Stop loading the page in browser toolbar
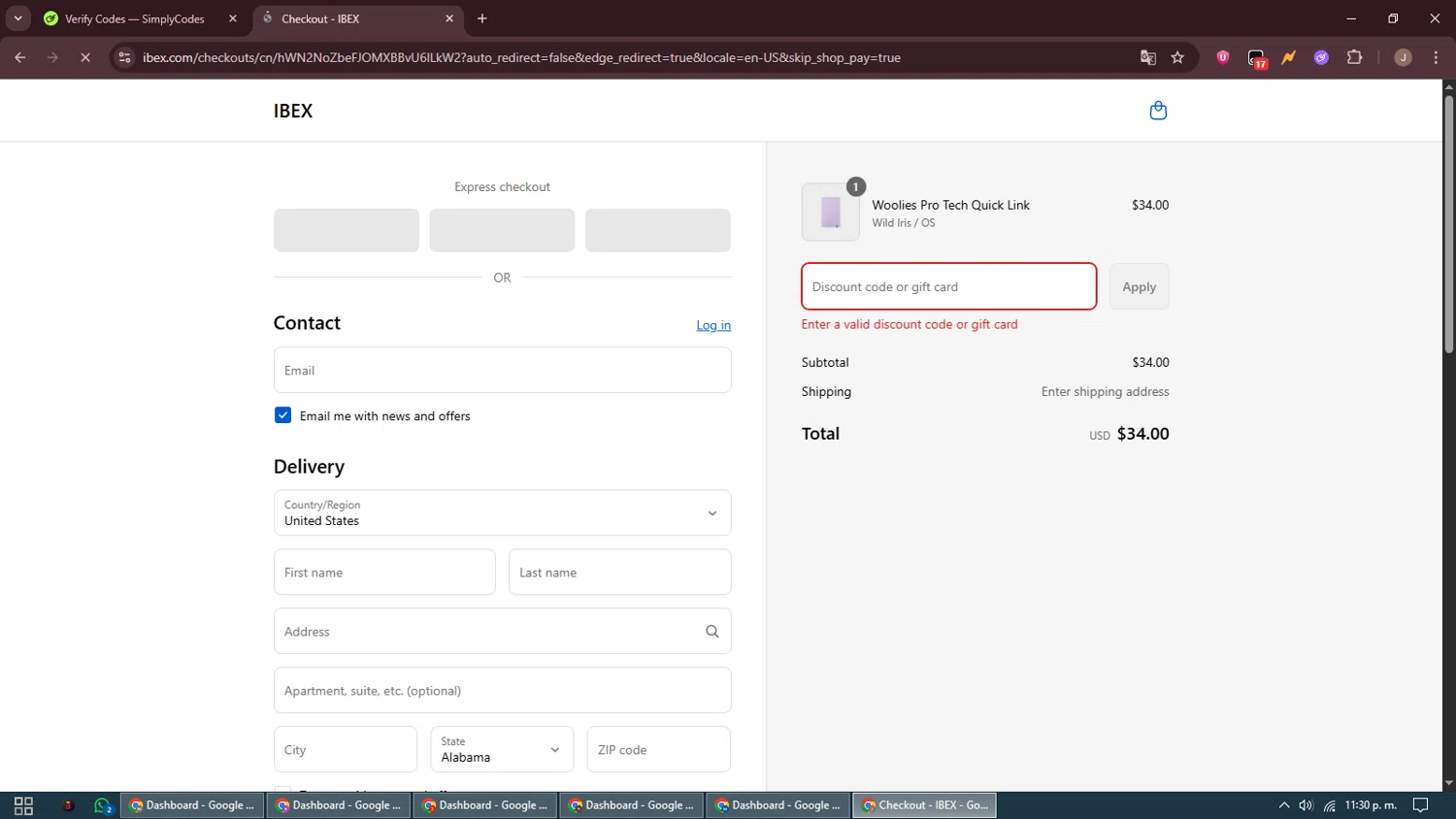1456x819 pixels. point(85,58)
